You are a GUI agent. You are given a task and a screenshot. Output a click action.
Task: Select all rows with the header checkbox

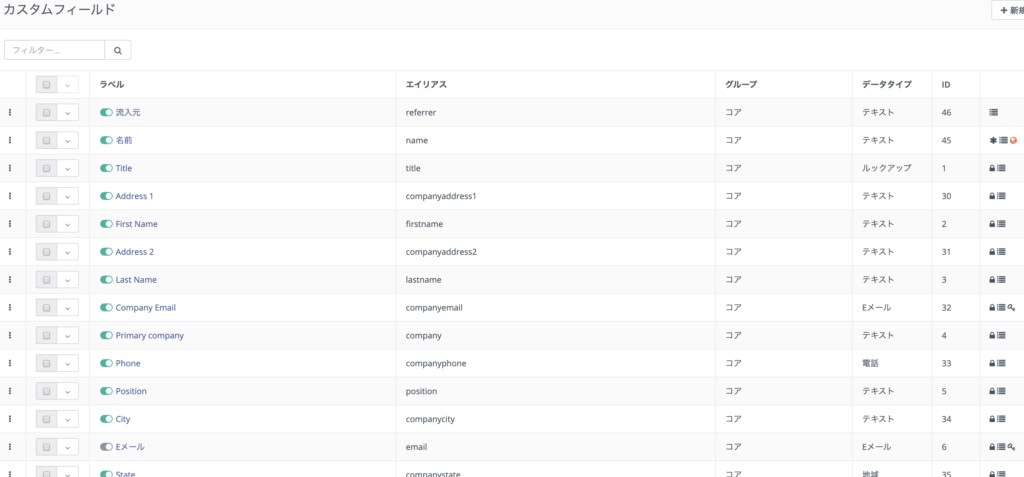pyautogui.click(x=47, y=85)
